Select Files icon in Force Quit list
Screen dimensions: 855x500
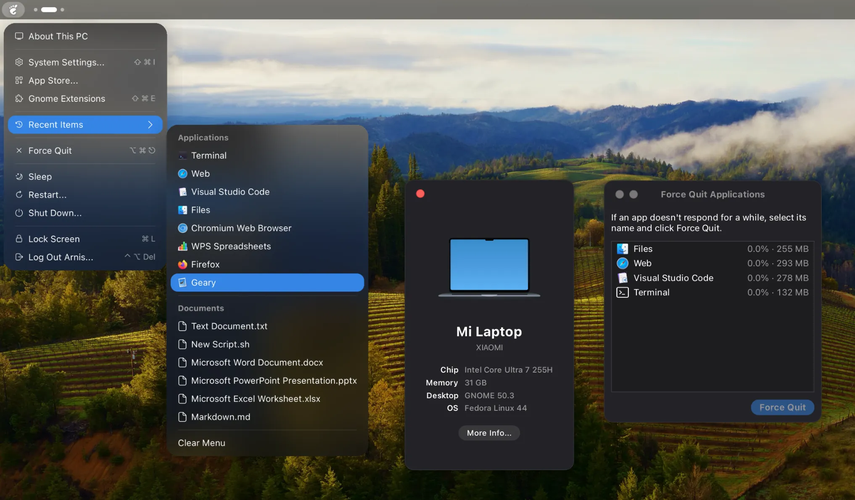(622, 249)
